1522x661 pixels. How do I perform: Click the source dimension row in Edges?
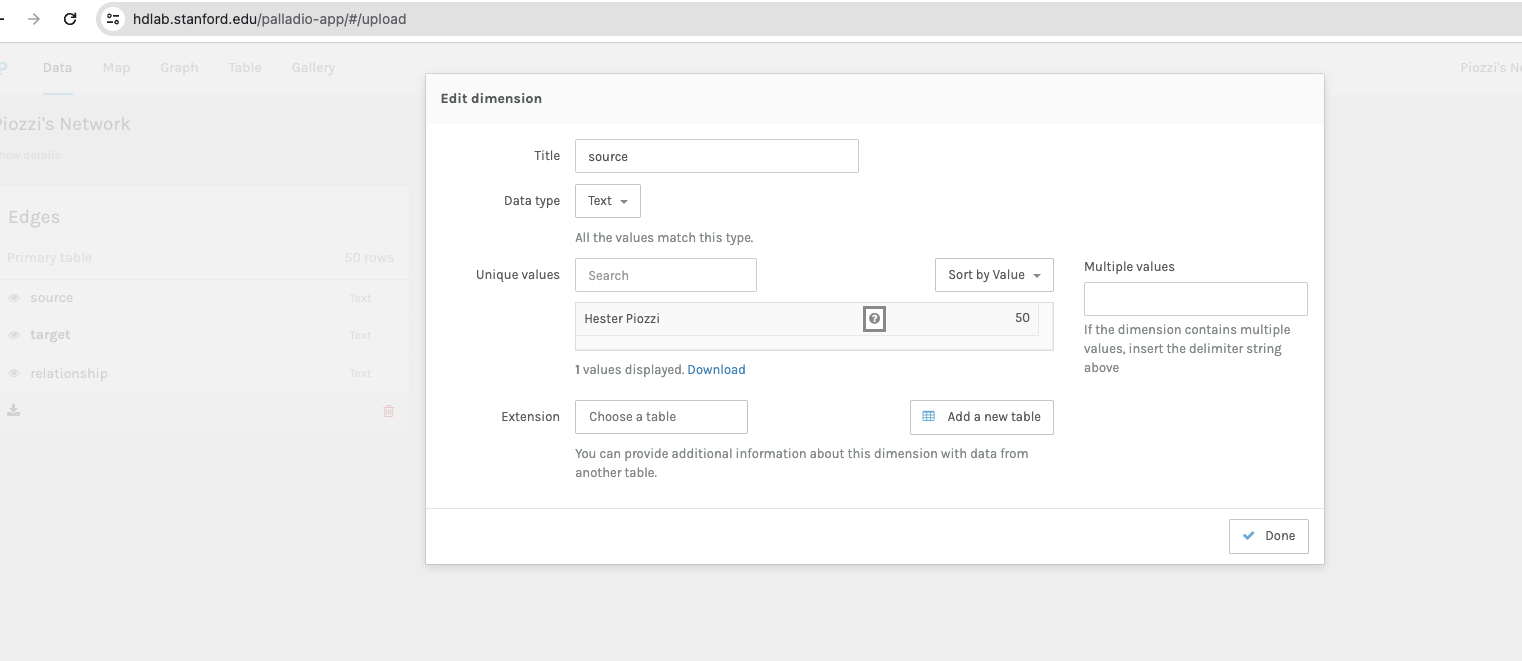pyautogui.click(x=204, y=298)
